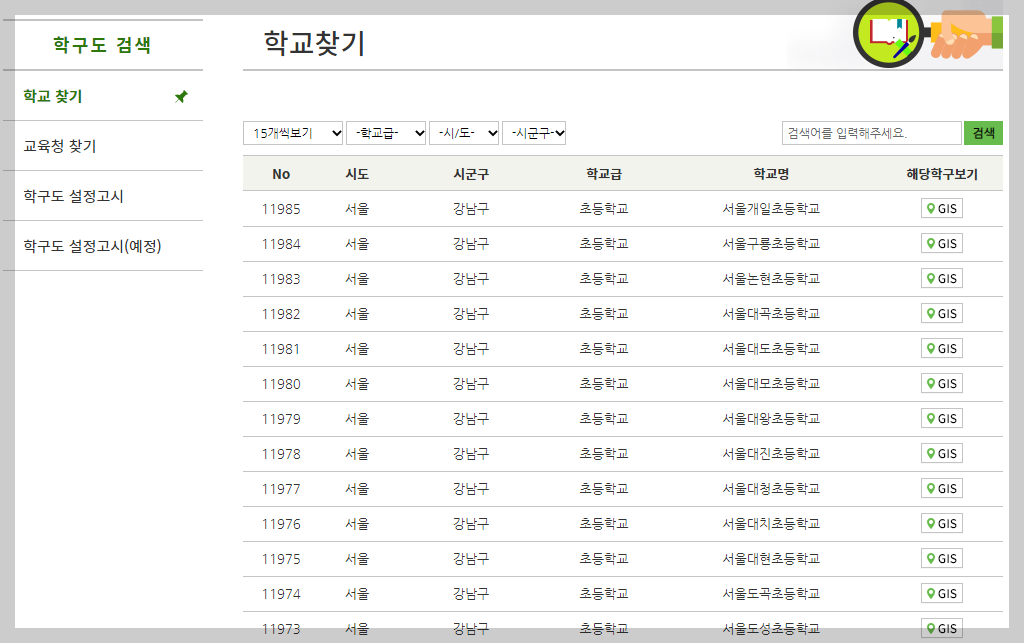Click school name 서울대청초등학교
Viewport: 1024px width, 643px height.
coord(771,489)
